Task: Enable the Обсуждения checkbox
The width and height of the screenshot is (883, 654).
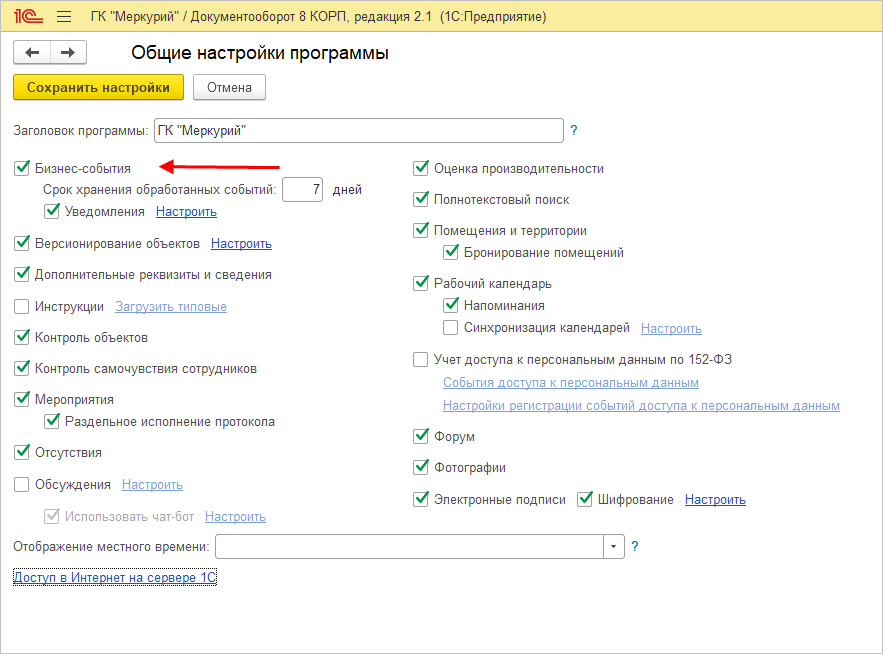Action: pos(21,484)
